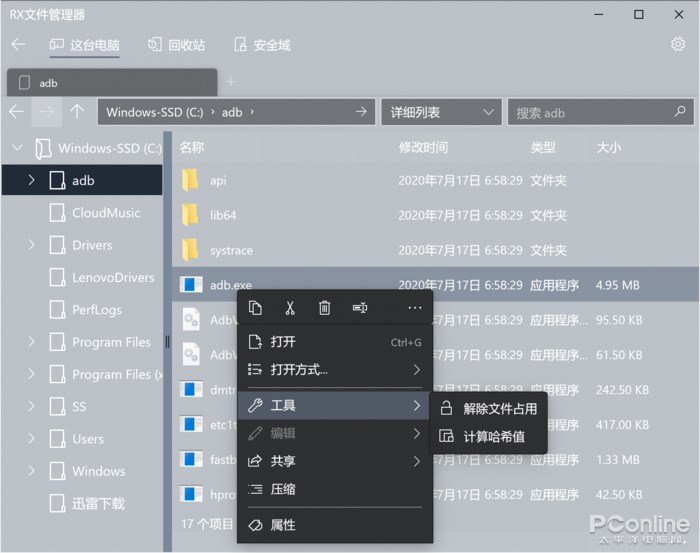Click the delete trash icon
The height and width of the screenshot is (553, 700).
click(325, 308)
